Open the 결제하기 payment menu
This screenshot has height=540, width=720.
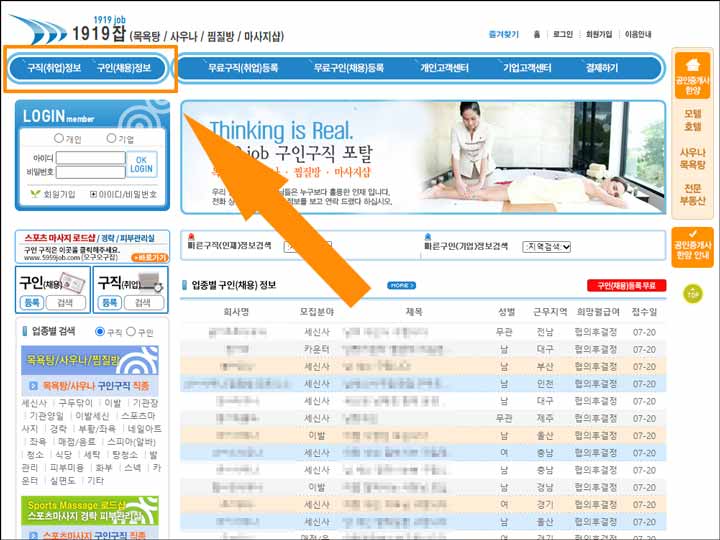pos(602,68)
